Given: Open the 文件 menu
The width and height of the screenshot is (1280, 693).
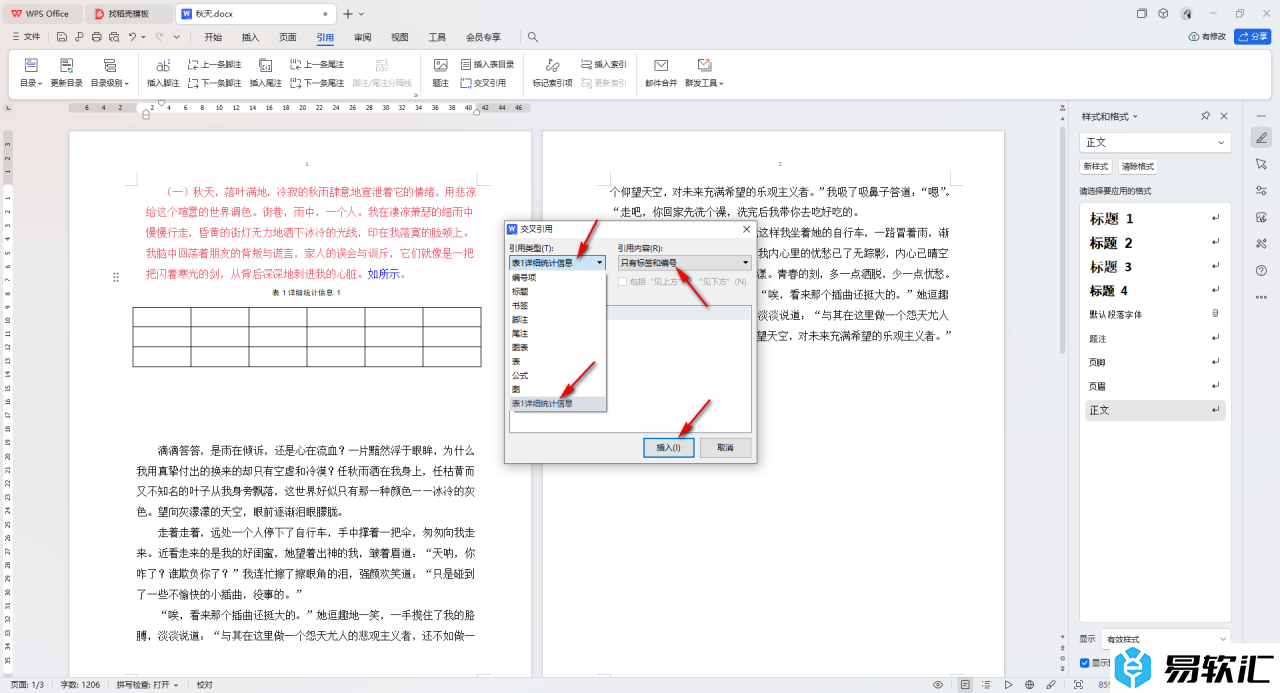Looking at the screenshot, I should (x=26, y=37).
